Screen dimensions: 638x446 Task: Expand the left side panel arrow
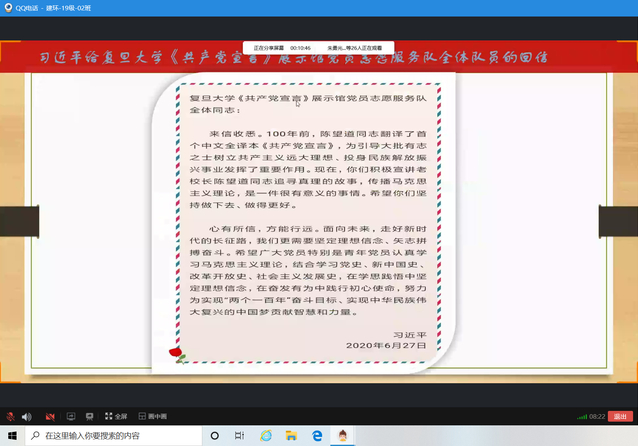[x=4, y=219]
